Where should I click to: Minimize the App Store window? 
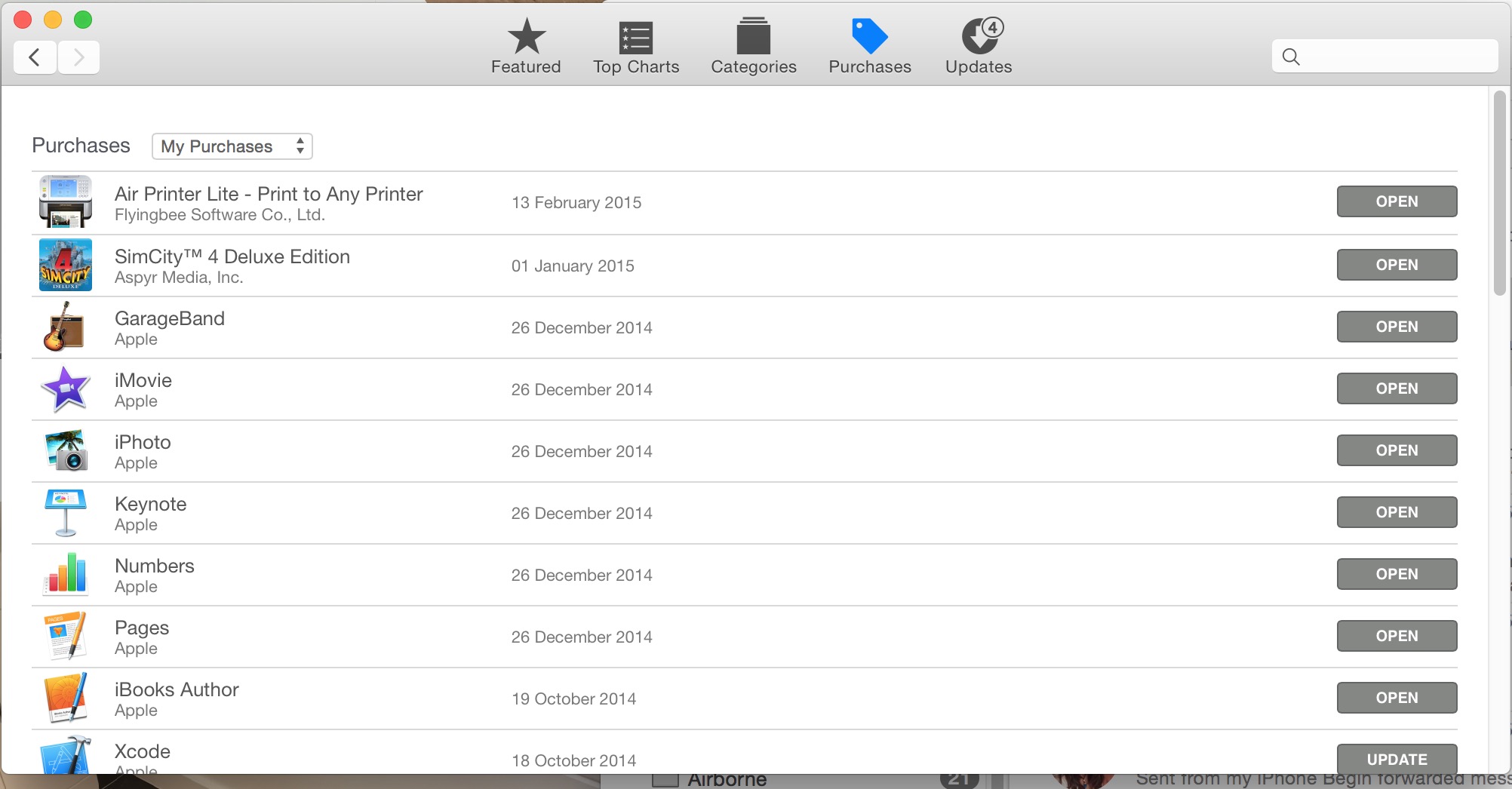coord(53,20)
